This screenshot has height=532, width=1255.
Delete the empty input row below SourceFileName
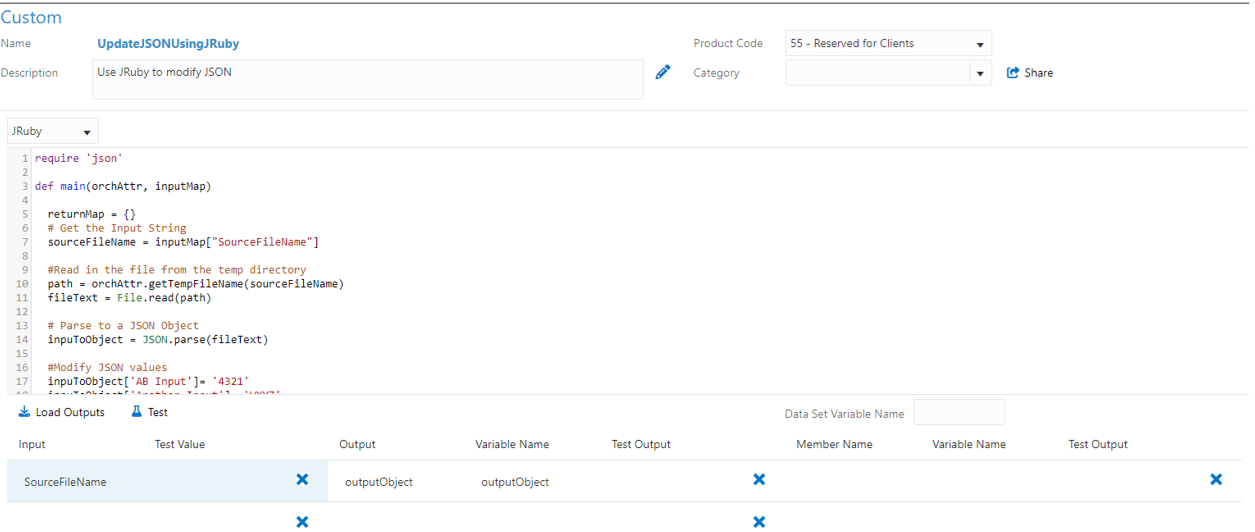tap(302, 522)
